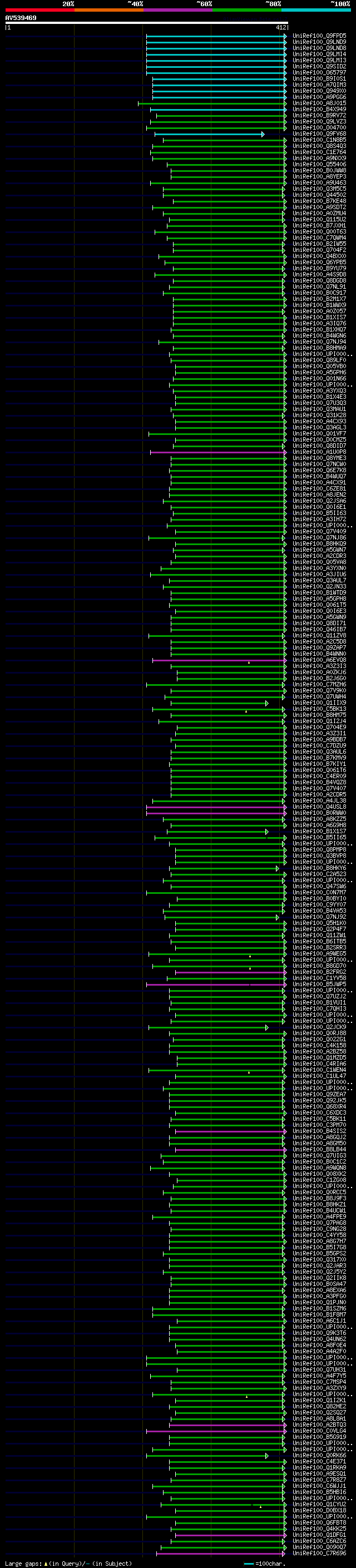Viewport: 356px width, 1568px height.
Task: Select the UniRef100_A6EVQ8 label
Action: 319,660
